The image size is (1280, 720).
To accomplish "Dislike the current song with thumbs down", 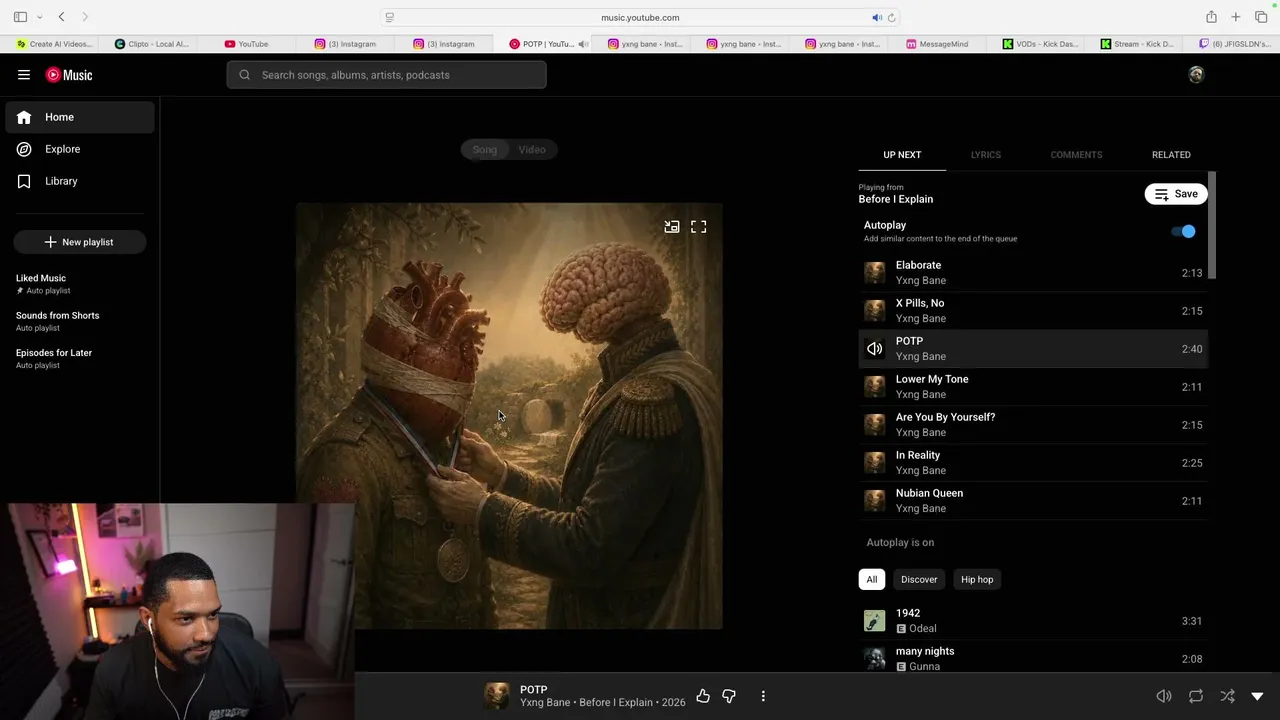I will [729, 696].
